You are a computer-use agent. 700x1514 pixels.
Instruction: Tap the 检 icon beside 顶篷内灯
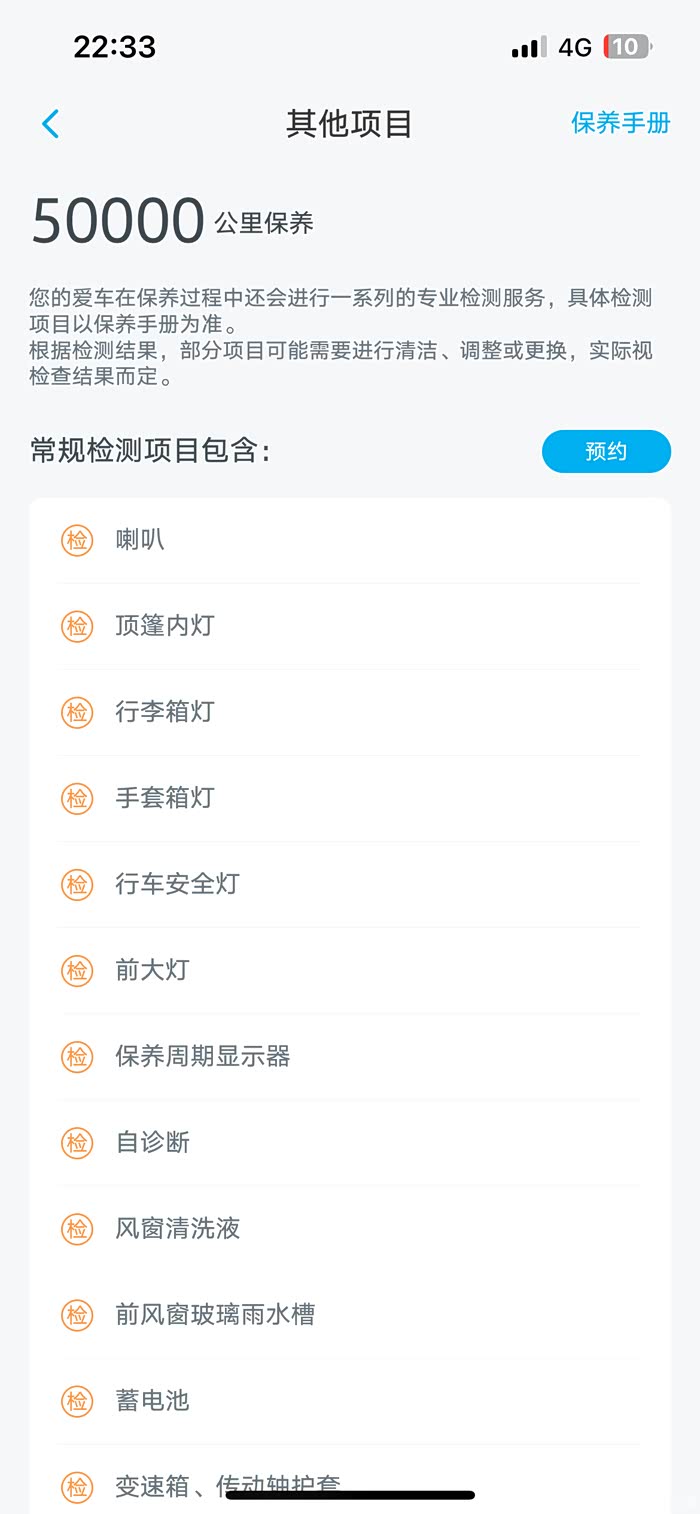pyautogui.click(x=77, y=626)
